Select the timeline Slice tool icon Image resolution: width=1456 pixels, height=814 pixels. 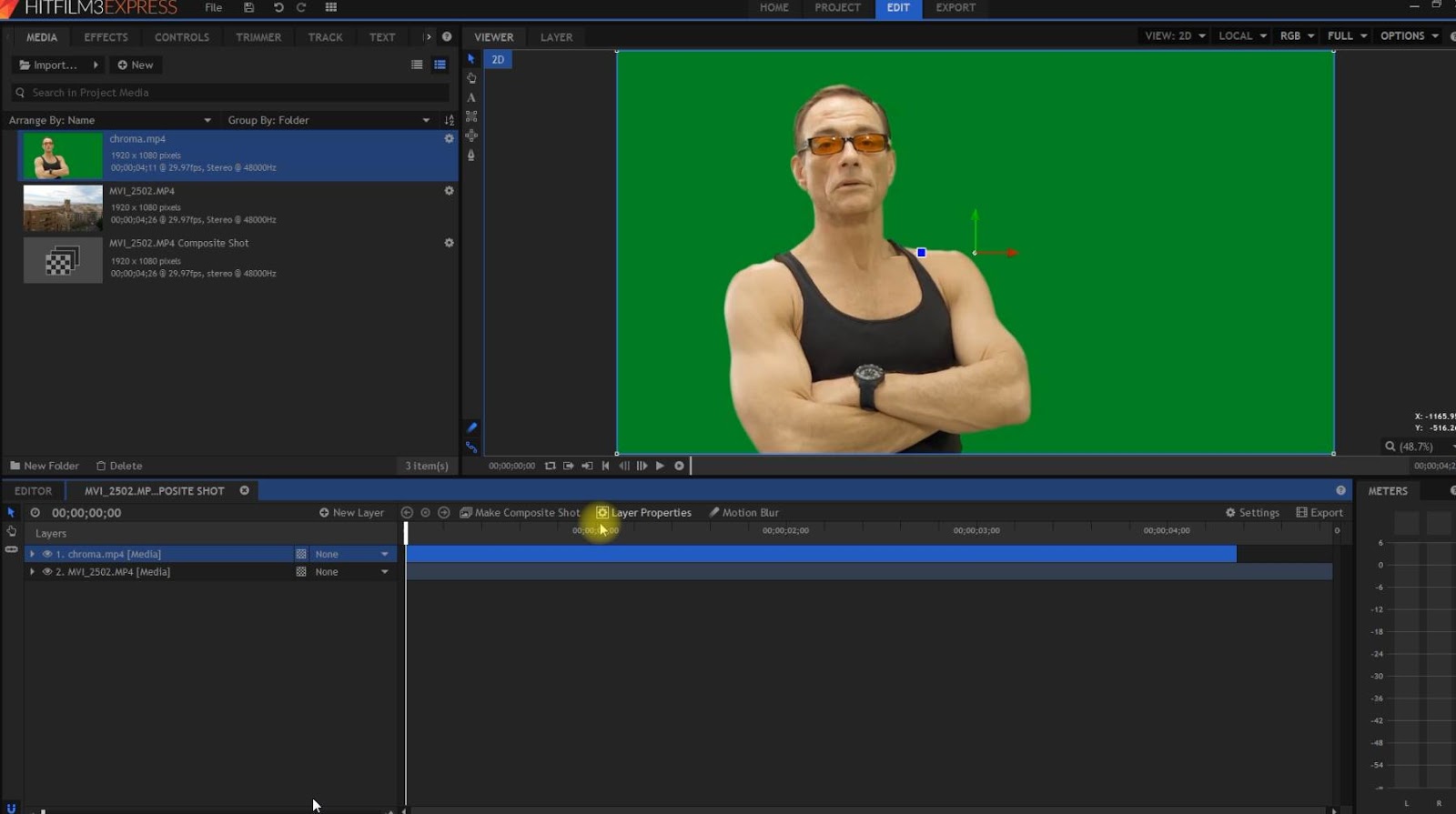point(11,549)
